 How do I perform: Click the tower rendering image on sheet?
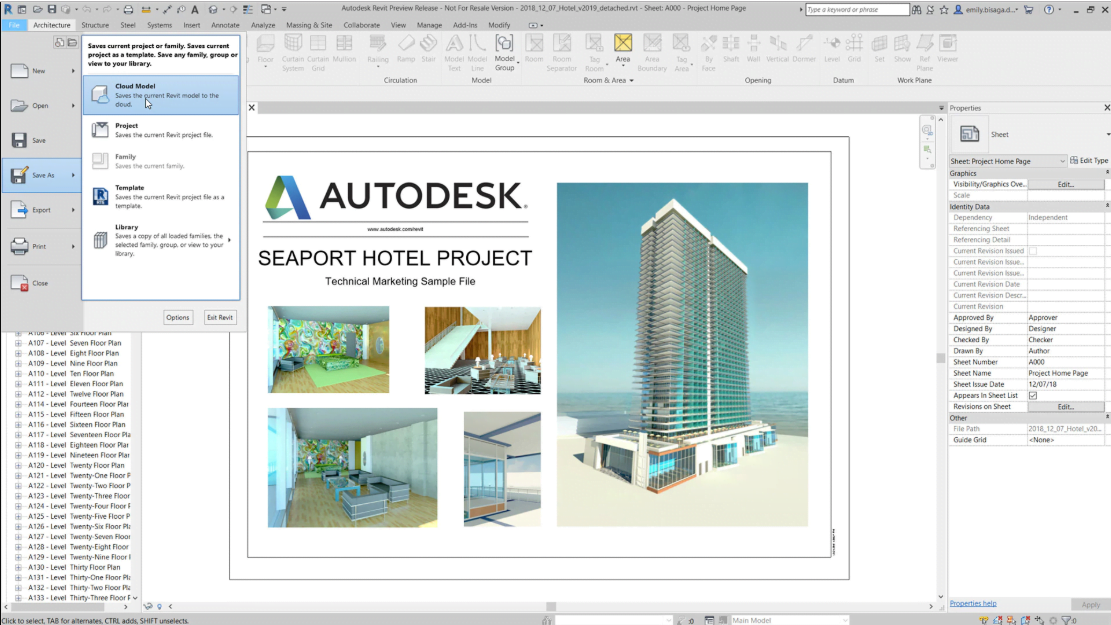click(x=682, y=354)
